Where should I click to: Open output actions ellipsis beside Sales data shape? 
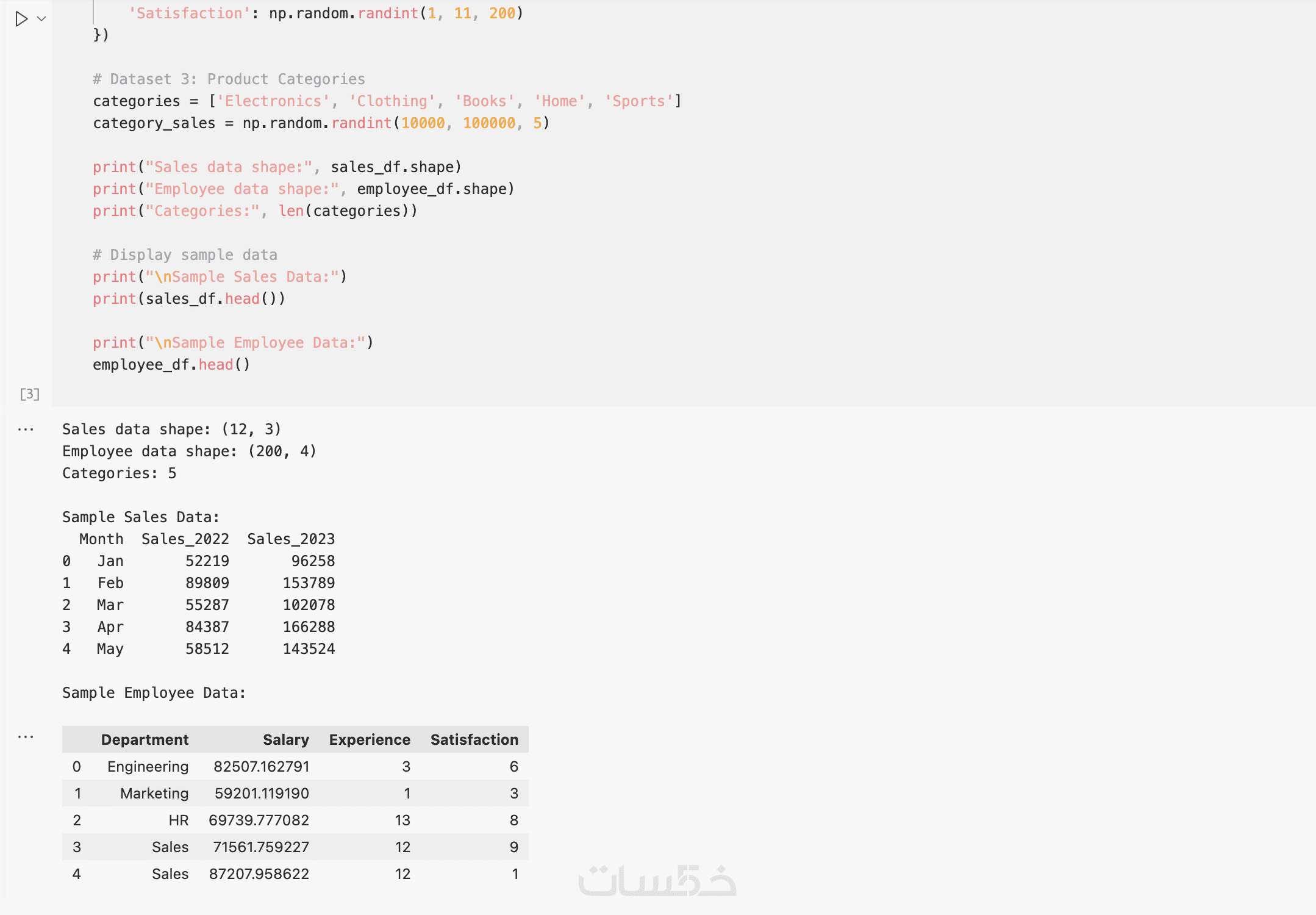coord(26,430)
